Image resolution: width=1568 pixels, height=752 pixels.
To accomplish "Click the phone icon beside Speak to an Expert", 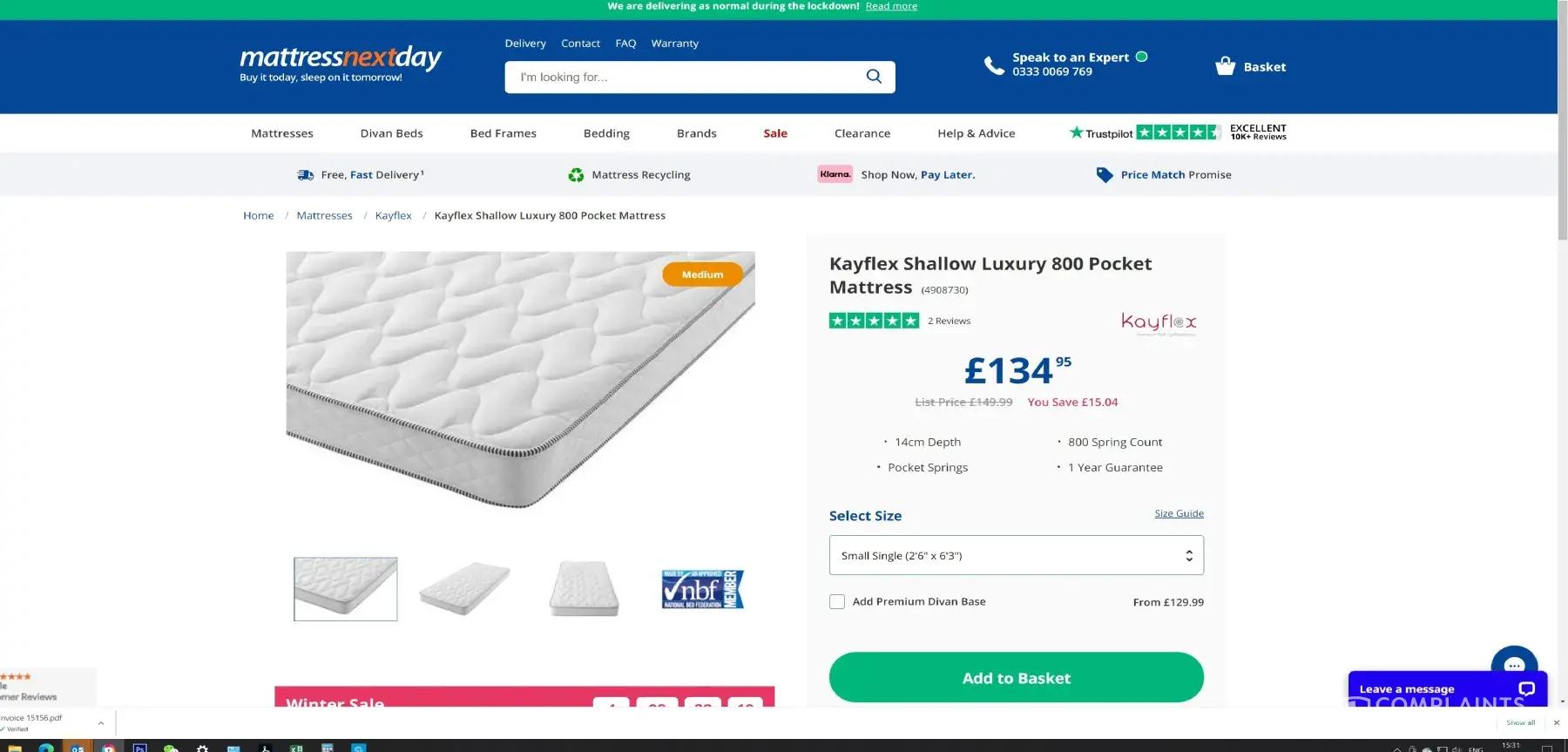I will click(994, 65).
